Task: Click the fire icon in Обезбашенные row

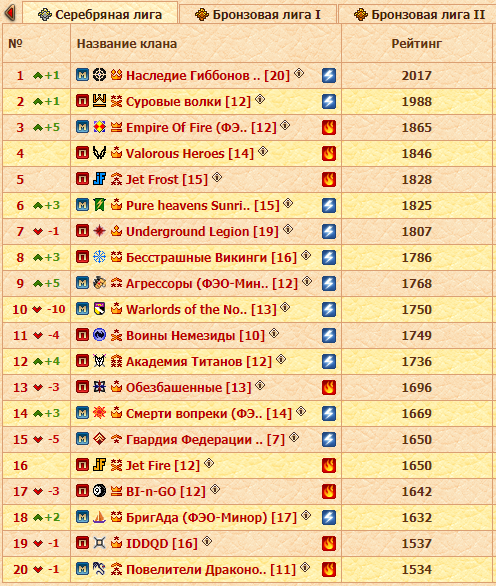Action: click(x=329, y=388)
